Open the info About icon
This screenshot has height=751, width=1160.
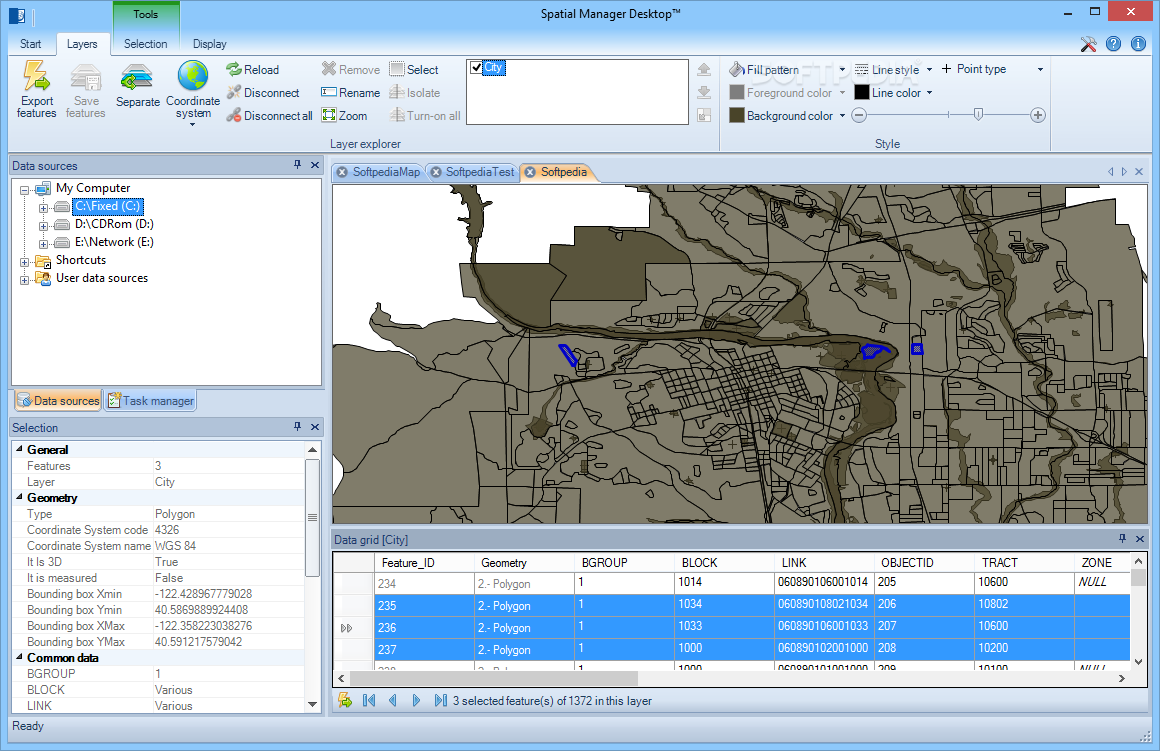(1139, 44)
